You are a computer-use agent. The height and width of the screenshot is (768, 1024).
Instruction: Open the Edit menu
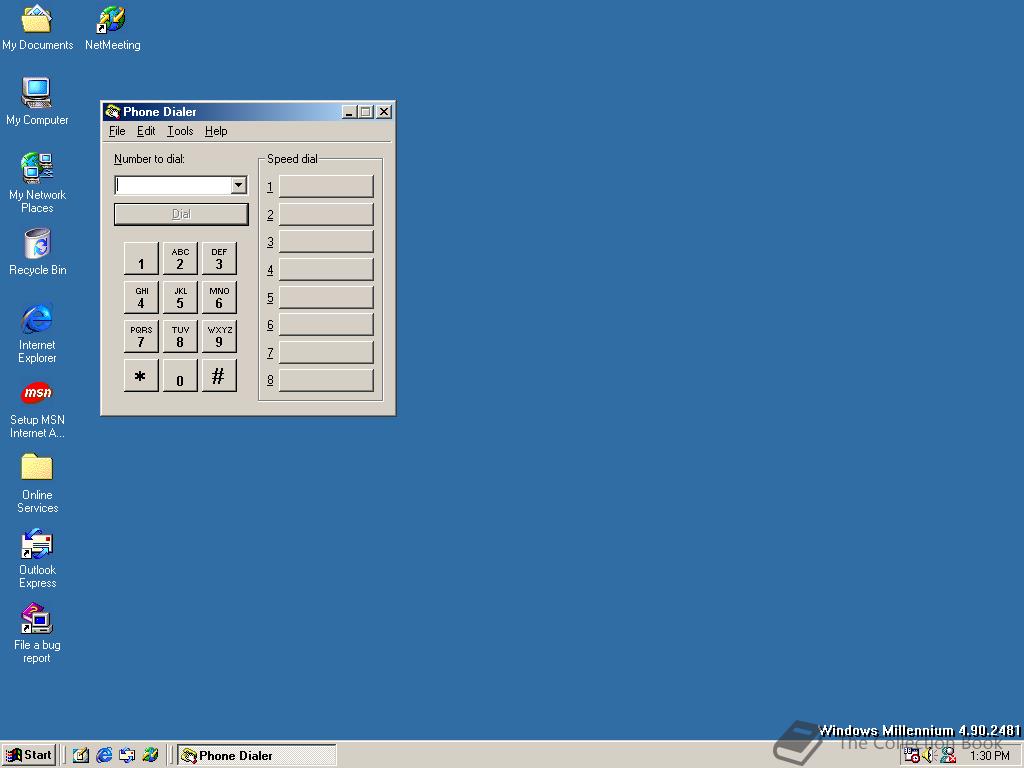tap(146, 131)
